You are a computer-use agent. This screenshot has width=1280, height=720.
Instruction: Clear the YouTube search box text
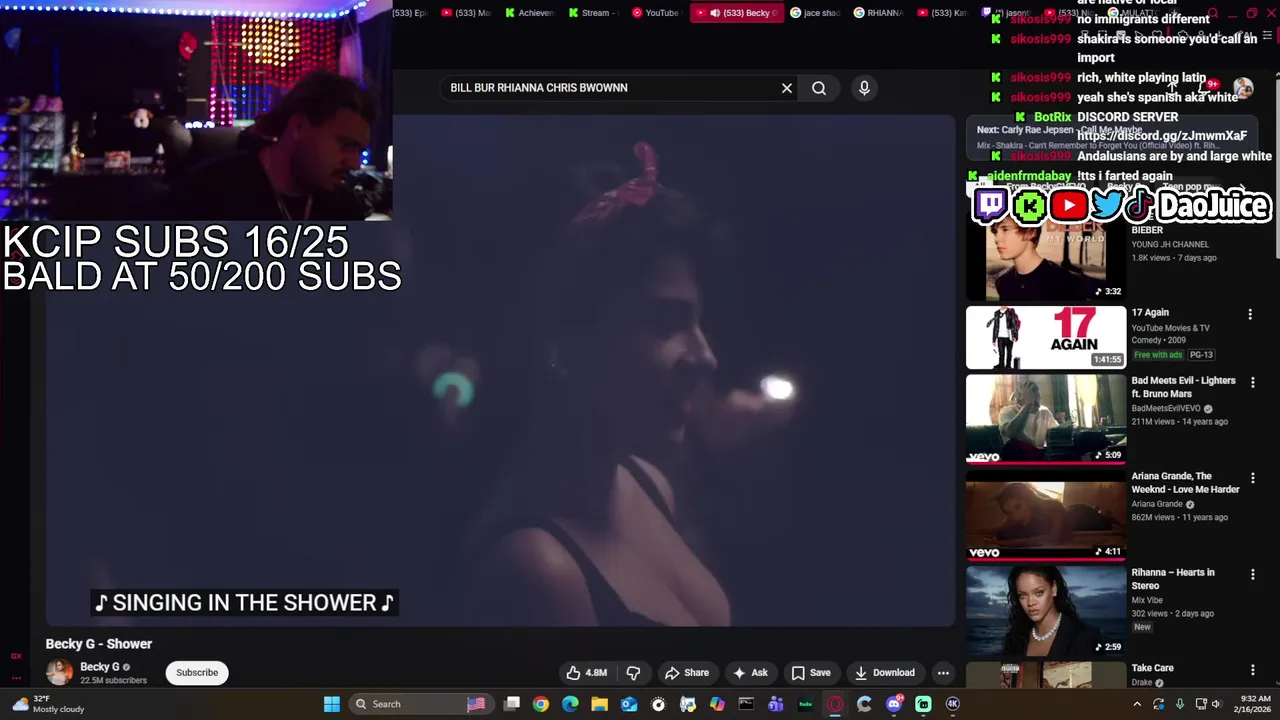[787, 88]
